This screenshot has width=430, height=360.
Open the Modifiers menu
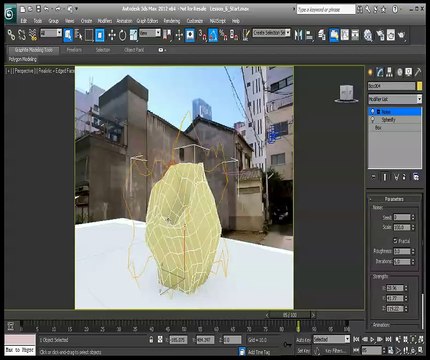pyautogui.click(x=105, y=21)
